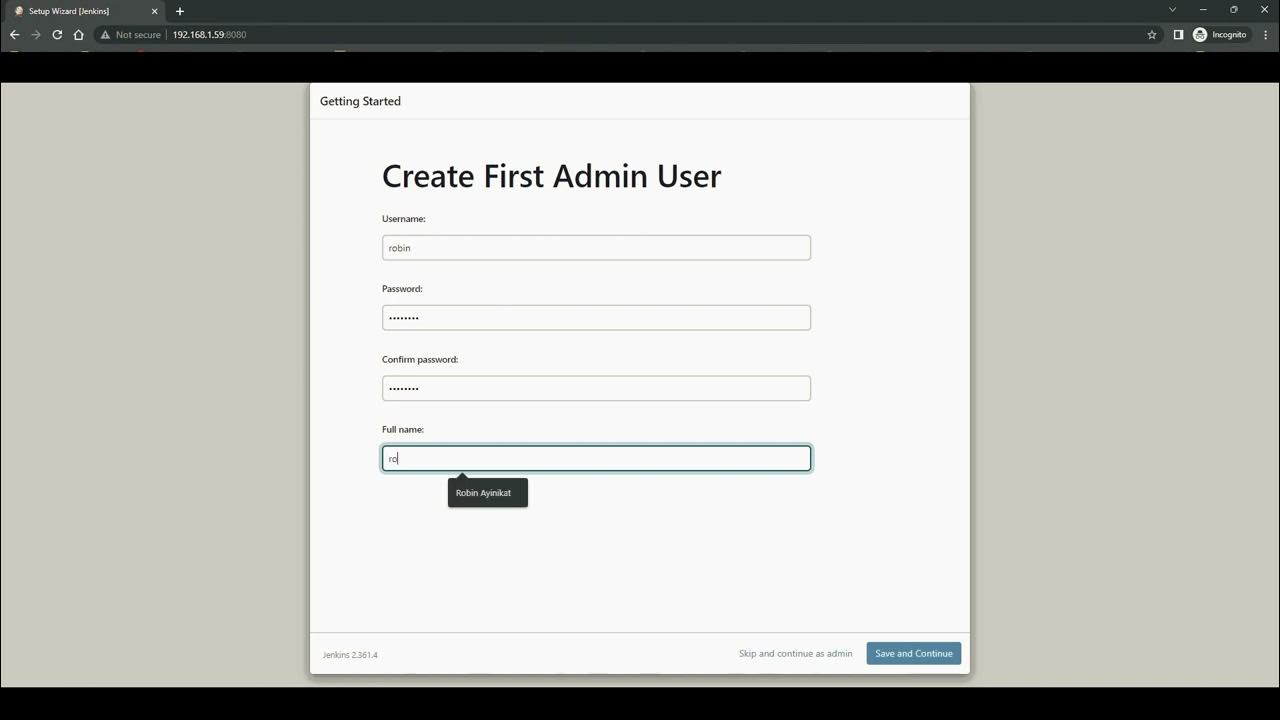Click the address bar URL 192.168.1.59:8080
Image resolution: width=1280 pixels, height=720 pixels.
[x=209, y=34]
